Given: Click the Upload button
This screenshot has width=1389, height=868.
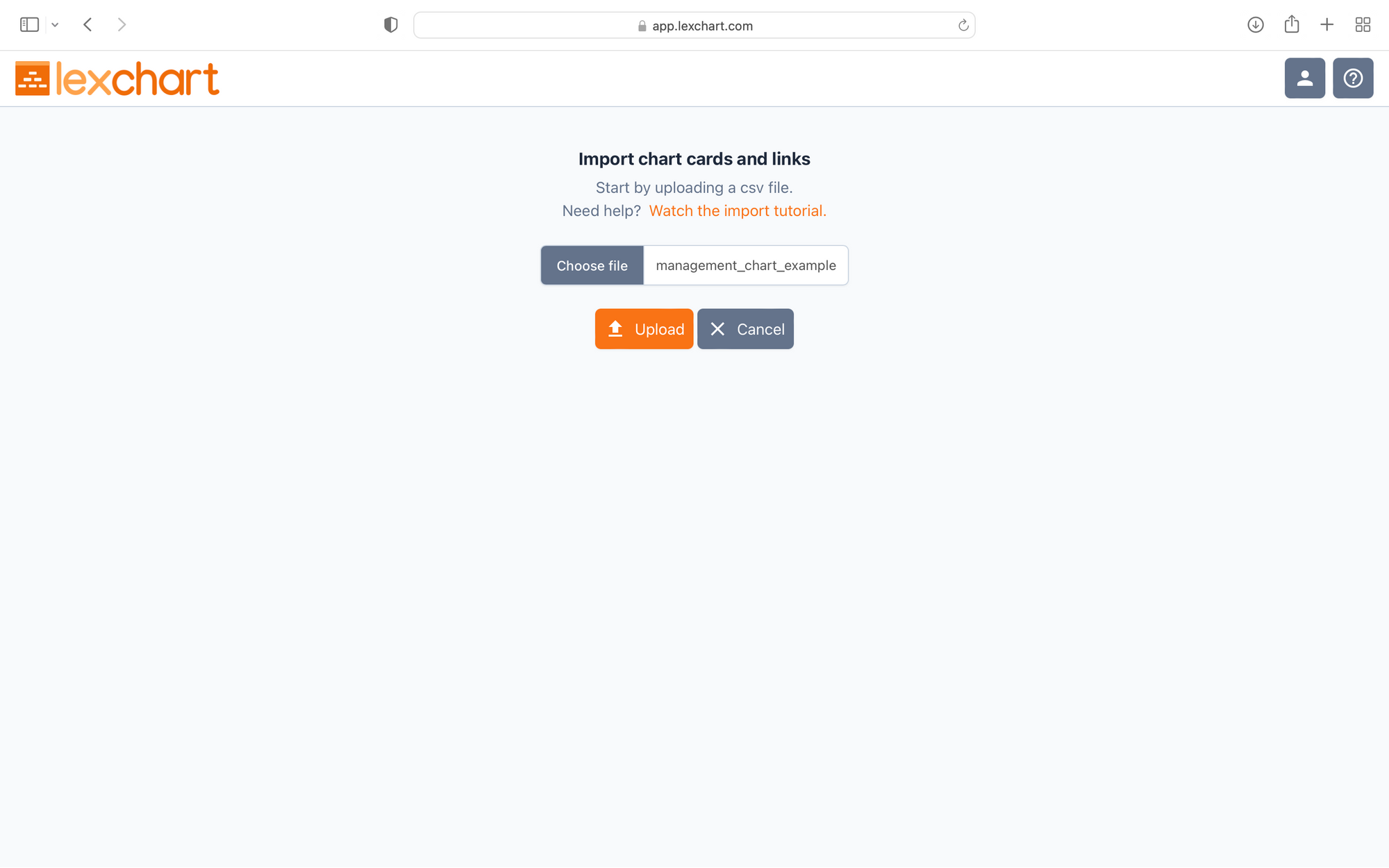Looking at the screenshot, I should pyautogui.click(x=644, y=329).
